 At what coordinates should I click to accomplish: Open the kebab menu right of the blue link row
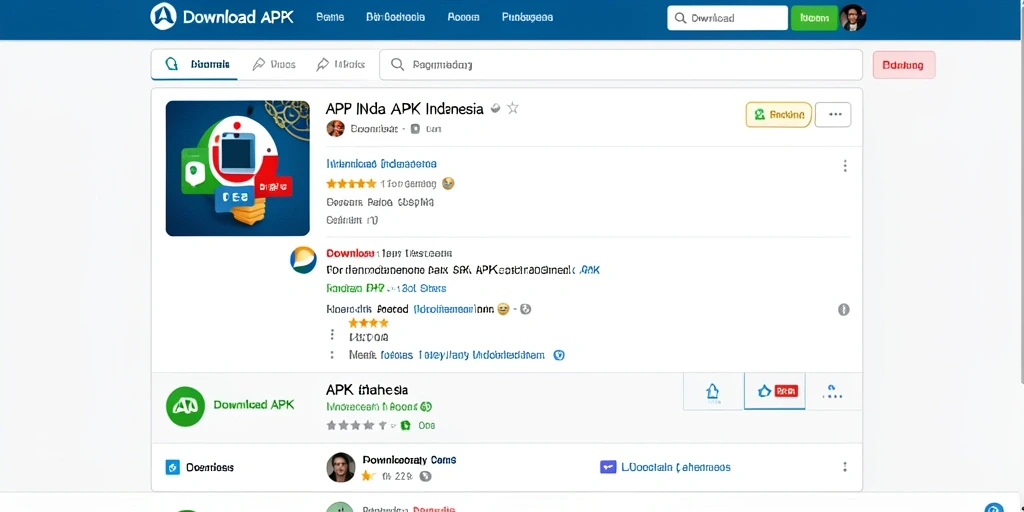click(x=844, y=166)
